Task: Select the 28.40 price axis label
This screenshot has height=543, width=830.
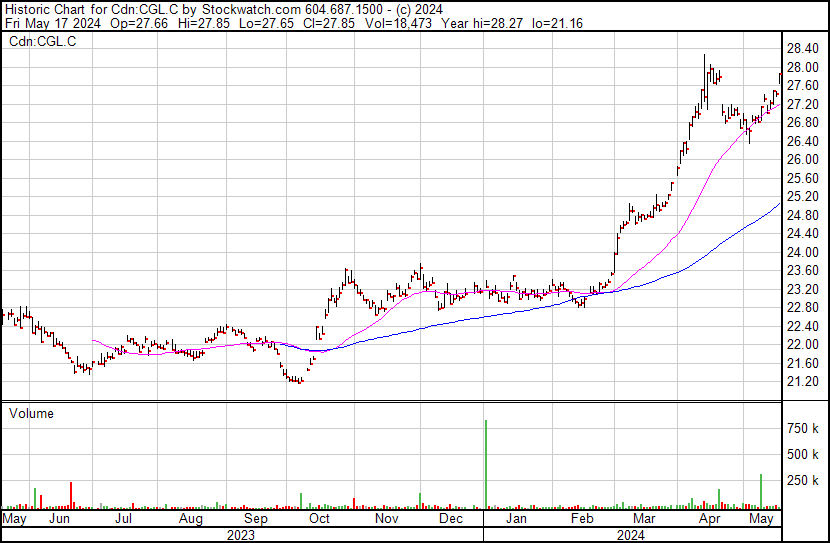Action: tap(803, 49)
